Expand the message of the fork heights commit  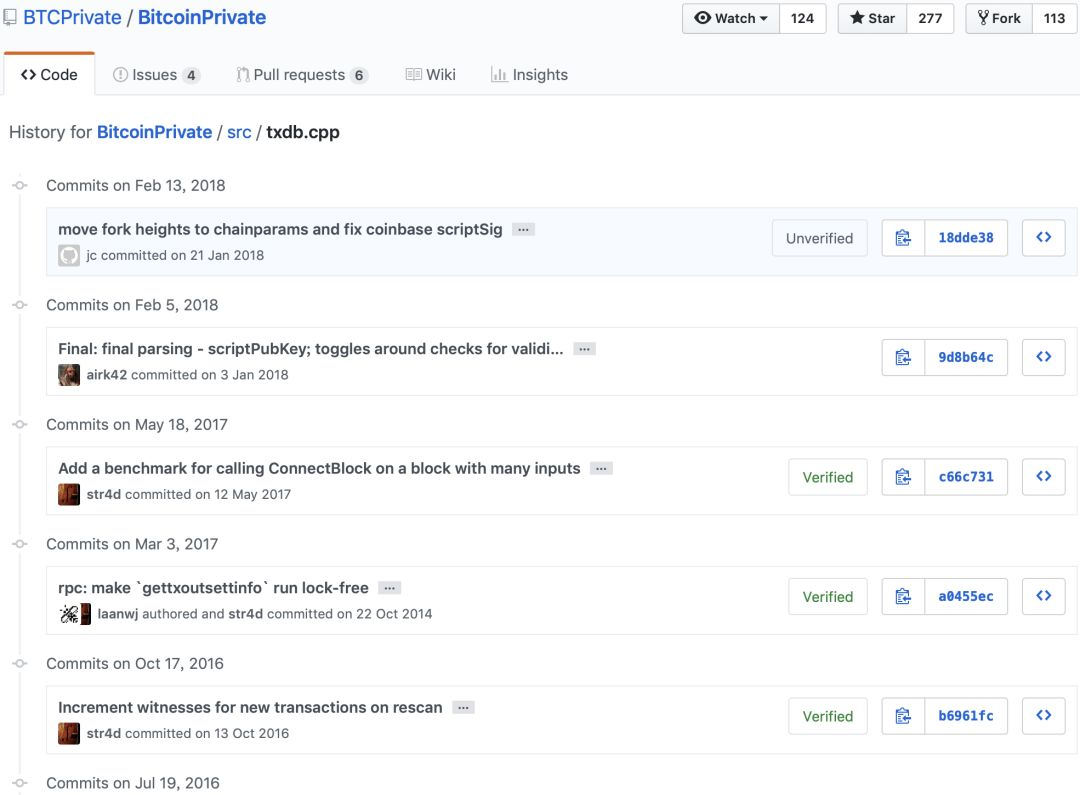click(523, 229)
